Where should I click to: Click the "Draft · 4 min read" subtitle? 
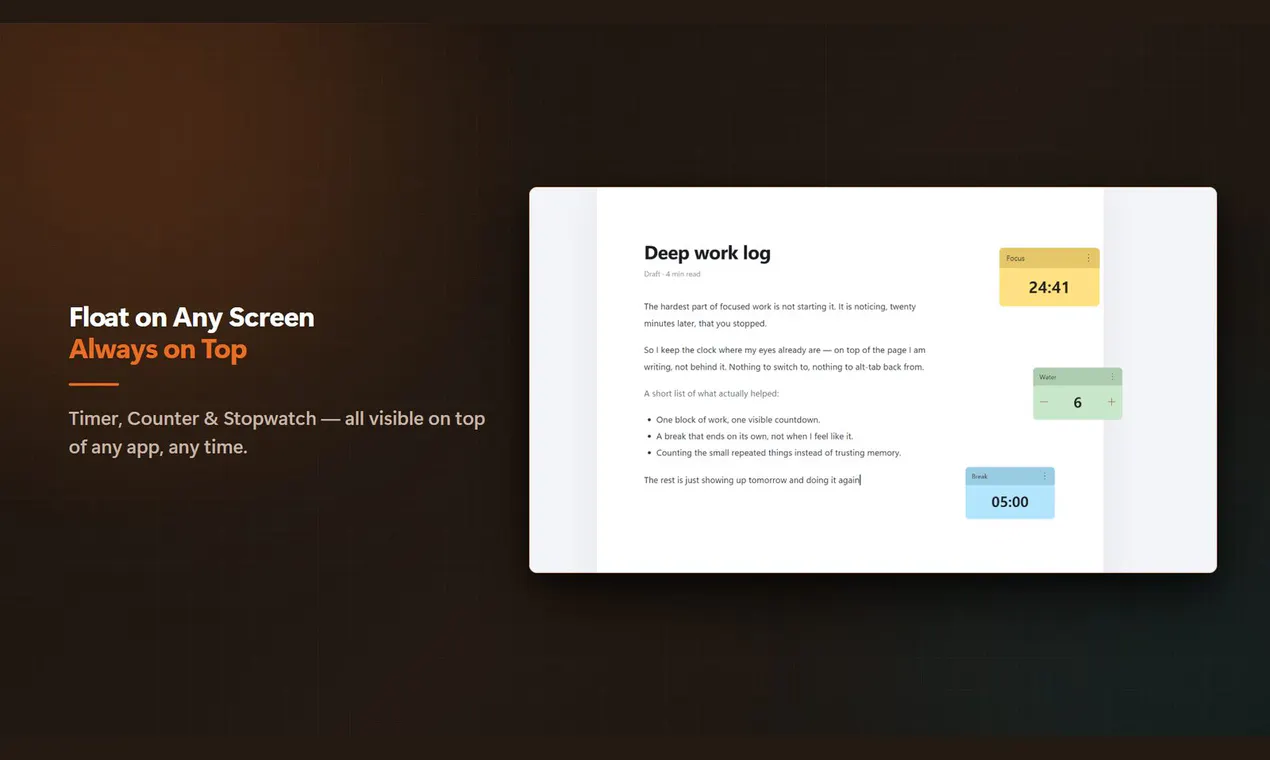(672, 274)
